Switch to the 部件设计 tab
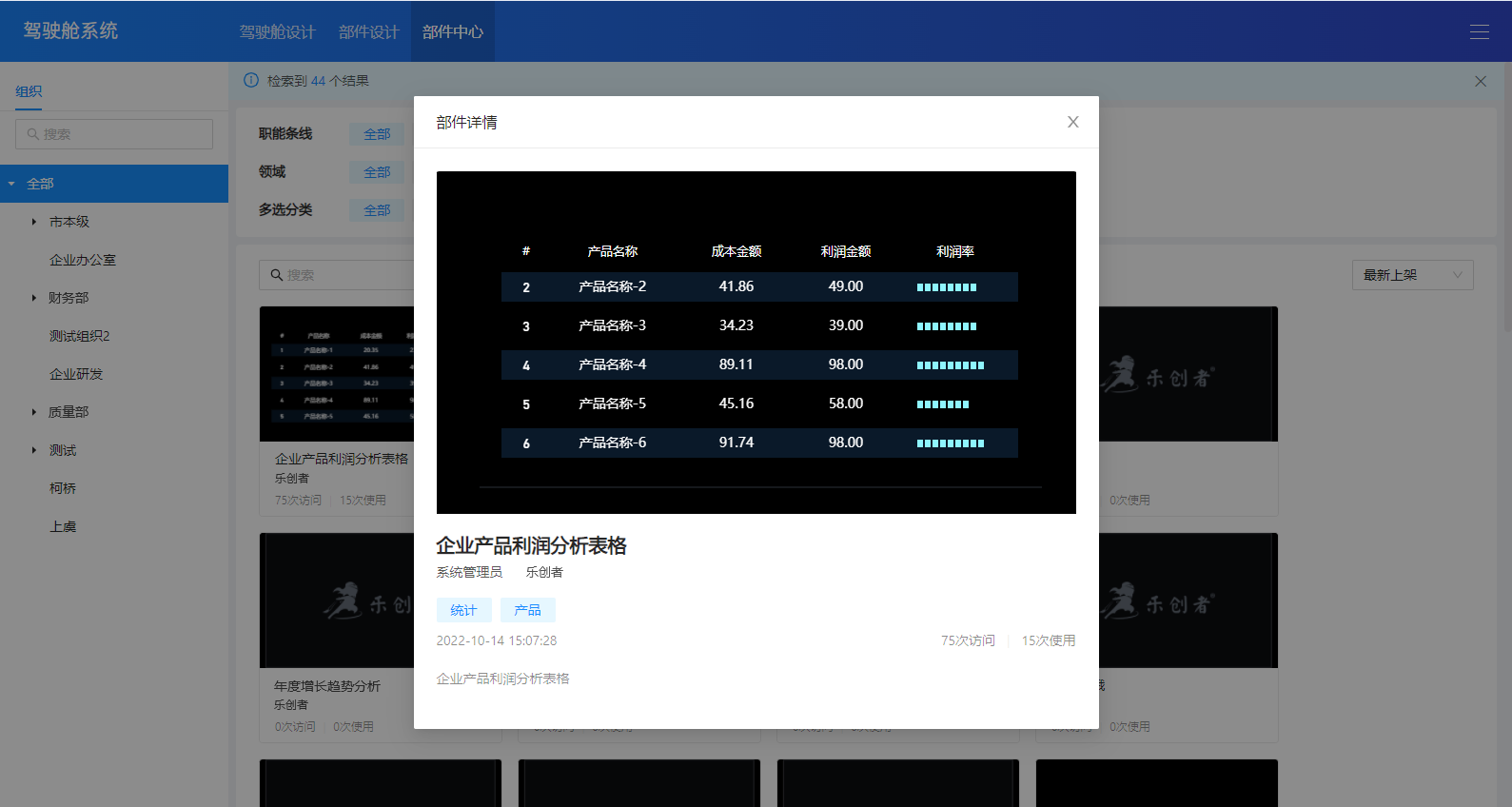The image size is (1512, 807). coord(368,31)
